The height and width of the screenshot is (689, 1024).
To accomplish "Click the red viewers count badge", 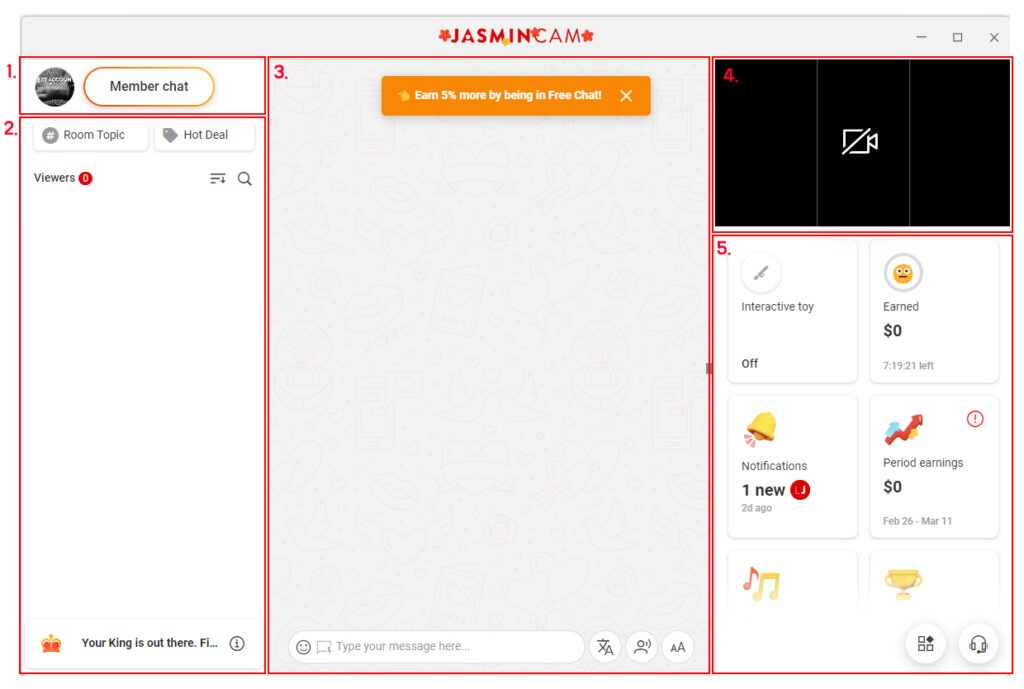I will (86, 178).
